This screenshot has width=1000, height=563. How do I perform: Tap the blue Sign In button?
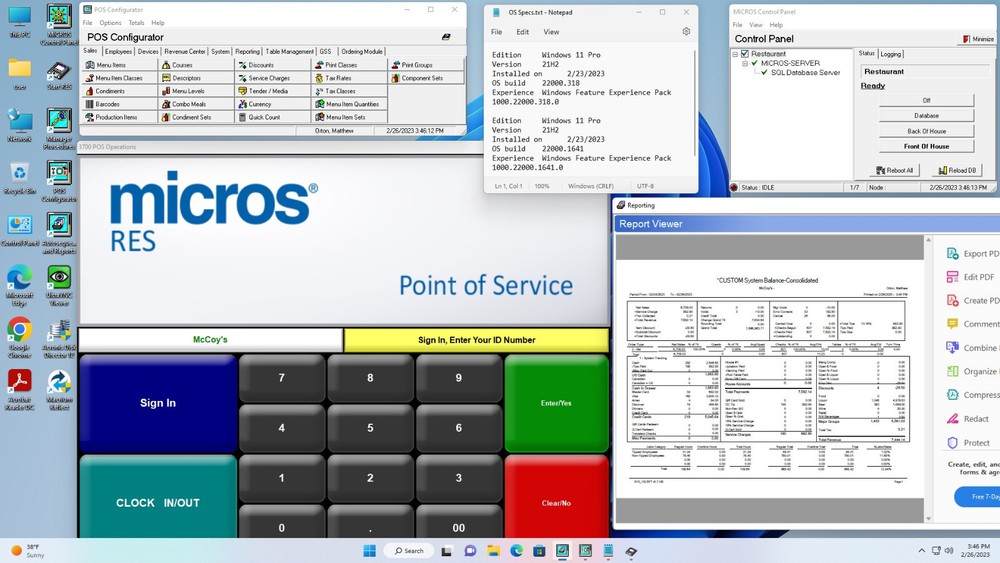[x=158, y=403]
